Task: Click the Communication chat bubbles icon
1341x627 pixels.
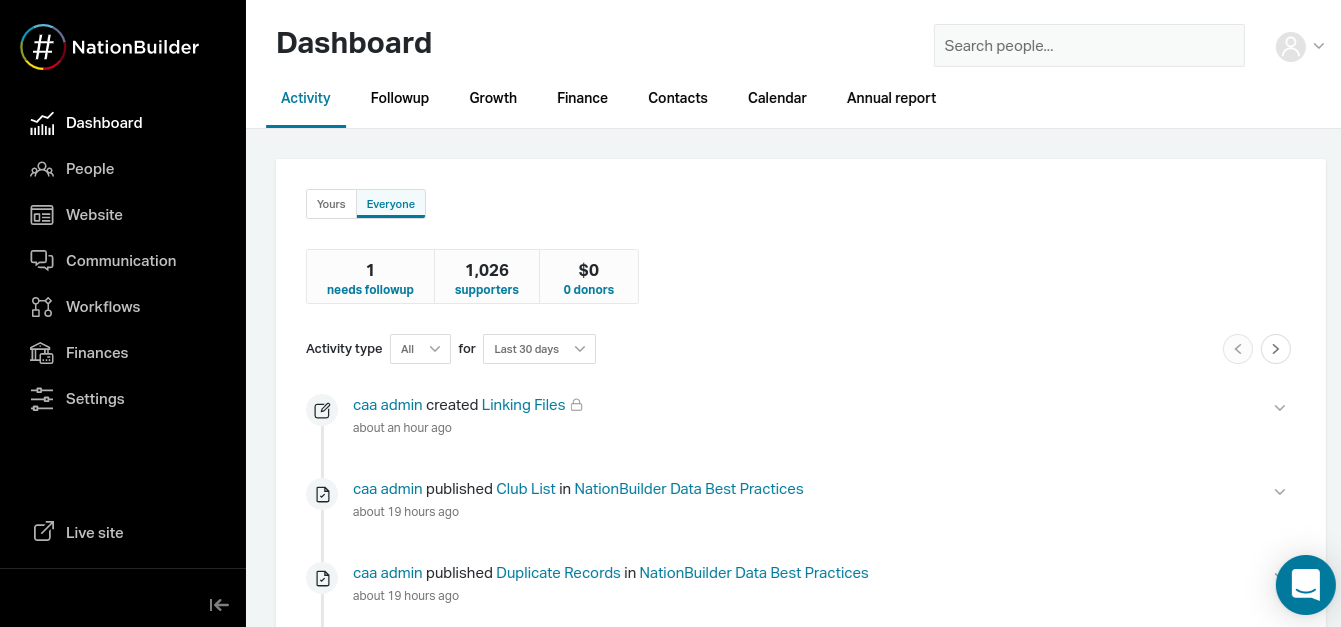Action: click(42, 261)
